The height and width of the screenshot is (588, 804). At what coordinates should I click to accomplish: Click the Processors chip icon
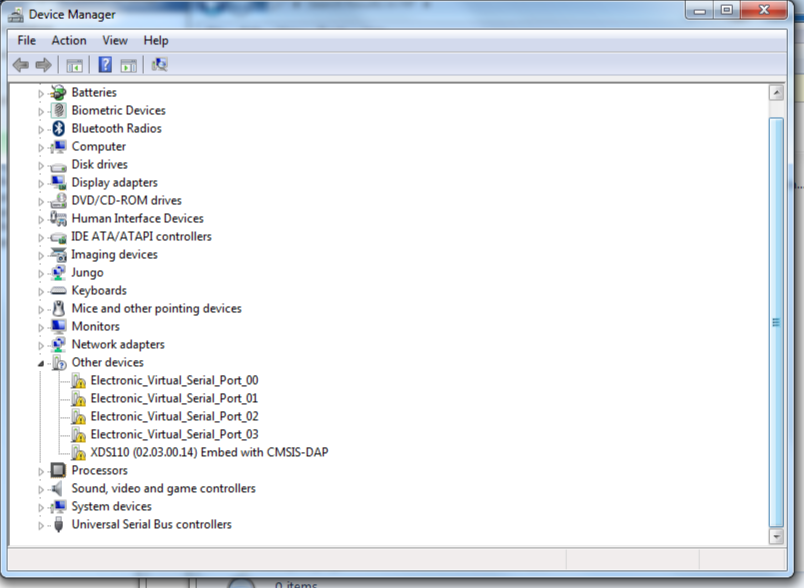(x=58, y=471)
